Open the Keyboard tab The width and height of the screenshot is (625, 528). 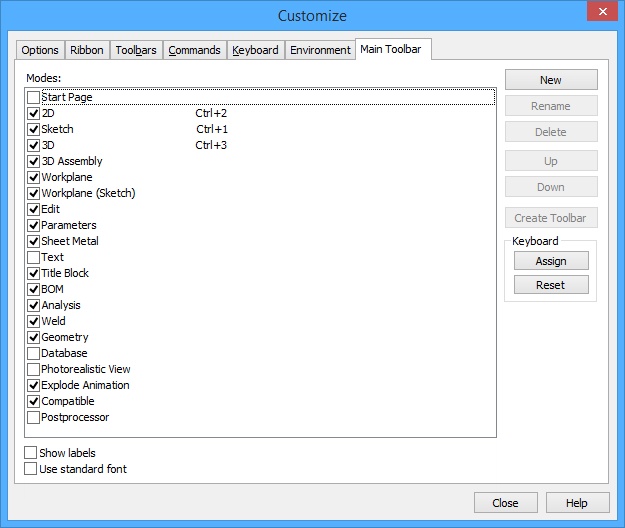pos(255,50)
